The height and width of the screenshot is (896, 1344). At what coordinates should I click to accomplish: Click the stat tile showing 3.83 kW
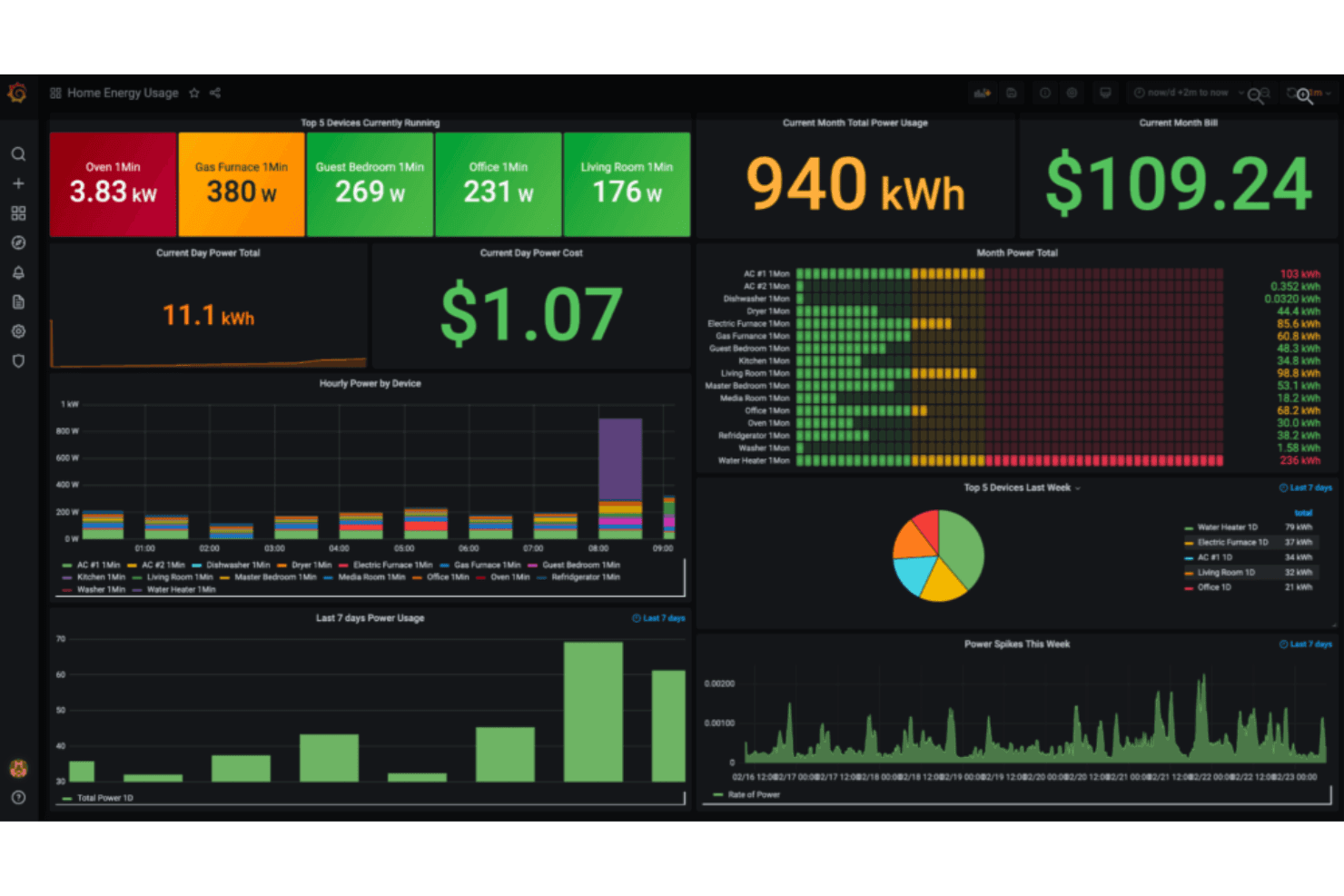tap(114, 184)
